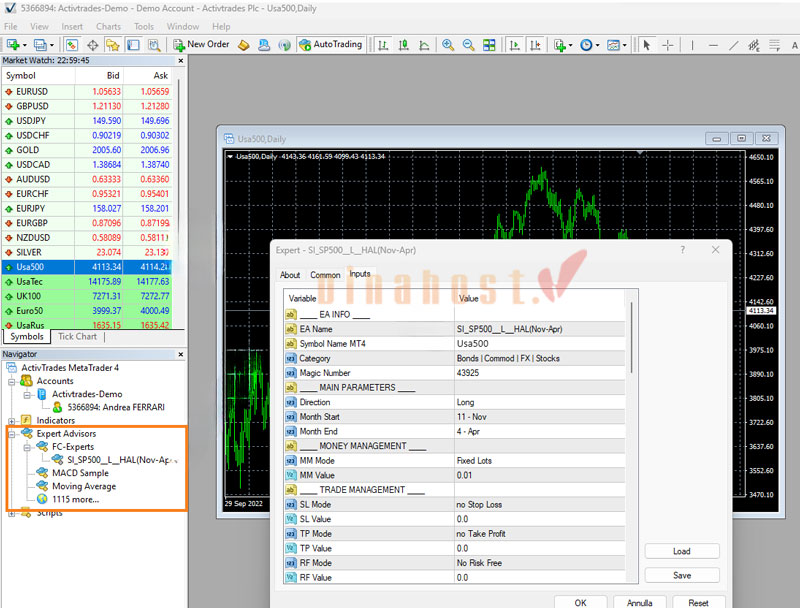Viewport: 800px width, 608px height.
Task: Tile chart windows using toolbar icon
Action: pos(489,45)
